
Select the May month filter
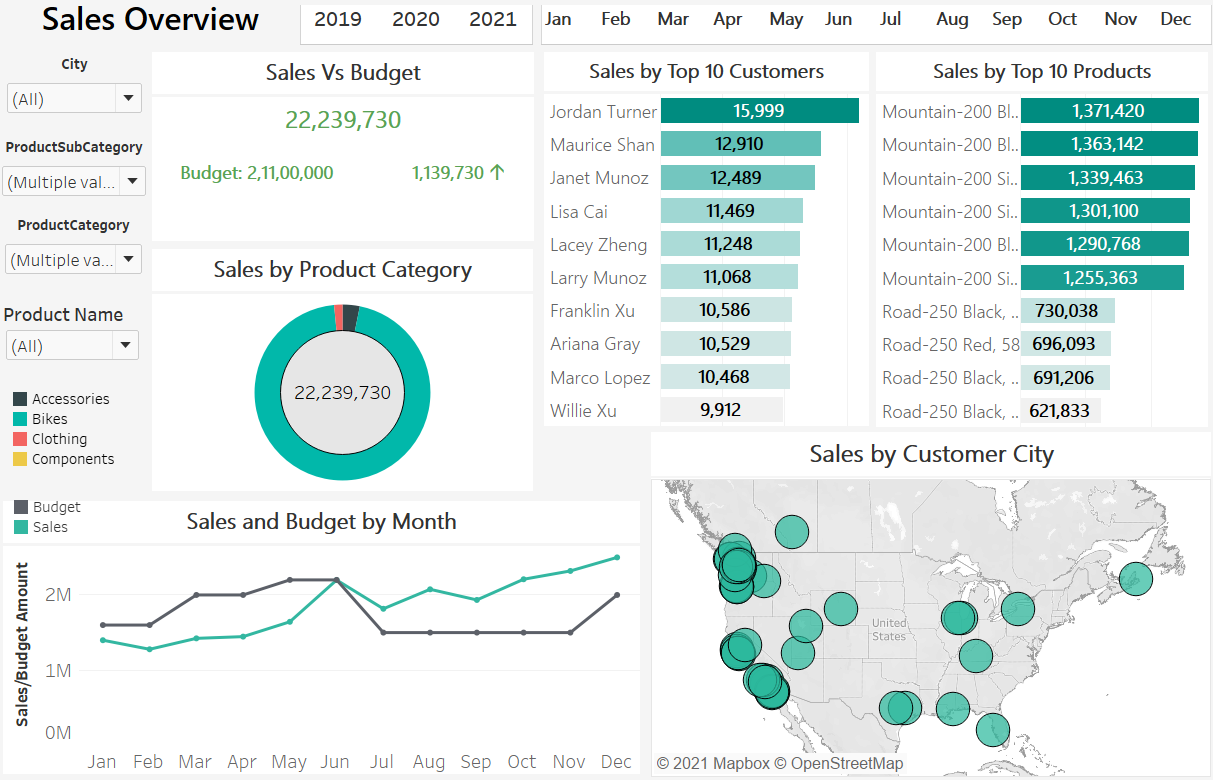[787, 19]
